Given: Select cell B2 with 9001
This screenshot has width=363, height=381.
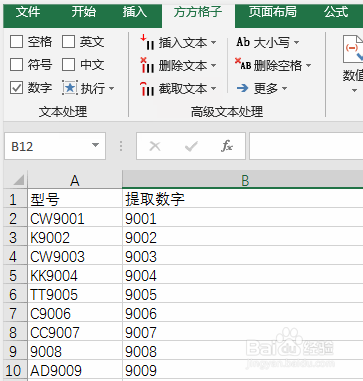Looking at the screenshot, I should 243,218.
